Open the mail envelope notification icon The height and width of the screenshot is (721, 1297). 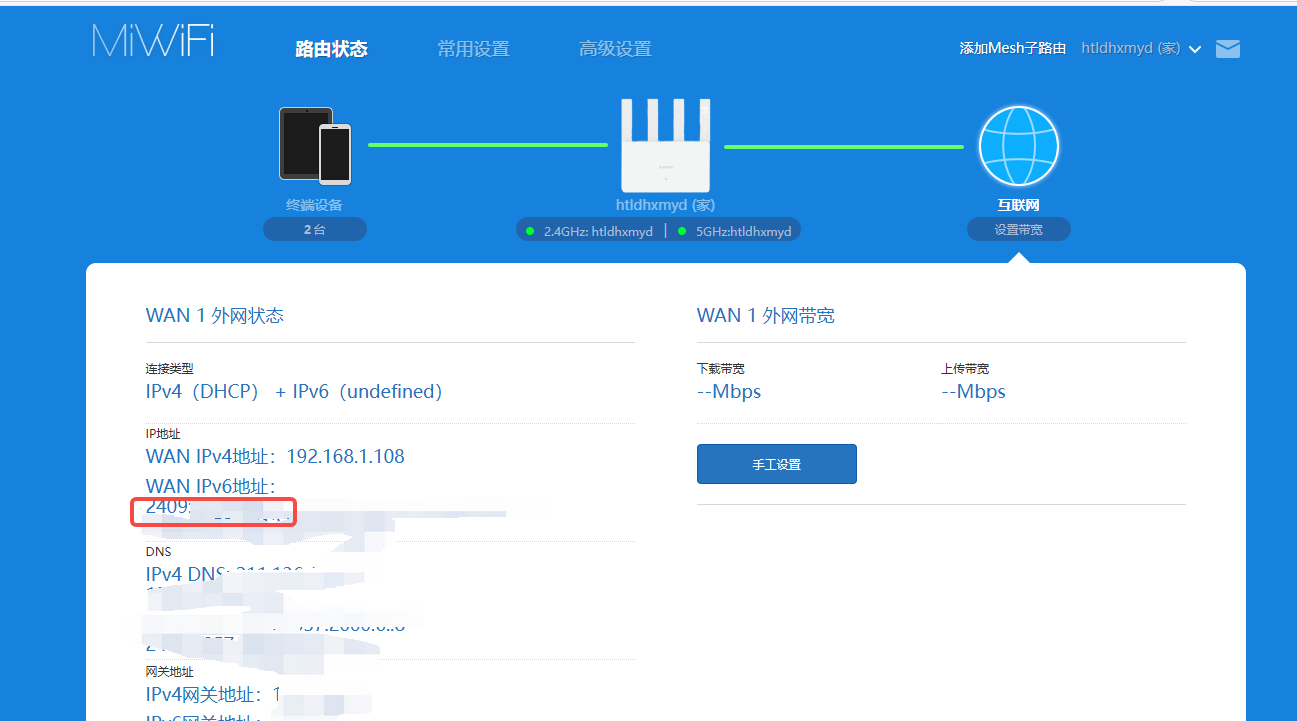pos(1227,49)
